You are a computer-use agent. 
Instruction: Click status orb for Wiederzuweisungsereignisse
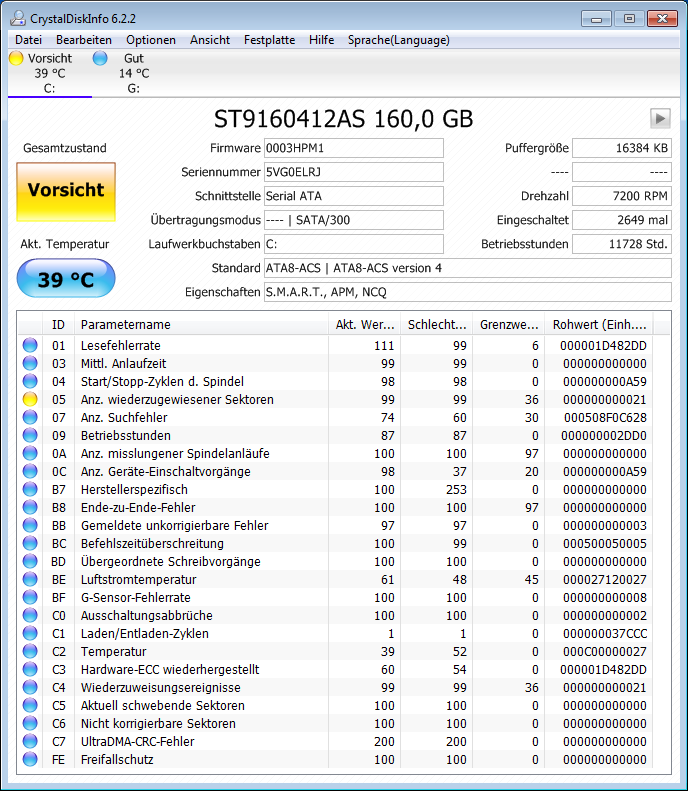[x=30, y=687]
